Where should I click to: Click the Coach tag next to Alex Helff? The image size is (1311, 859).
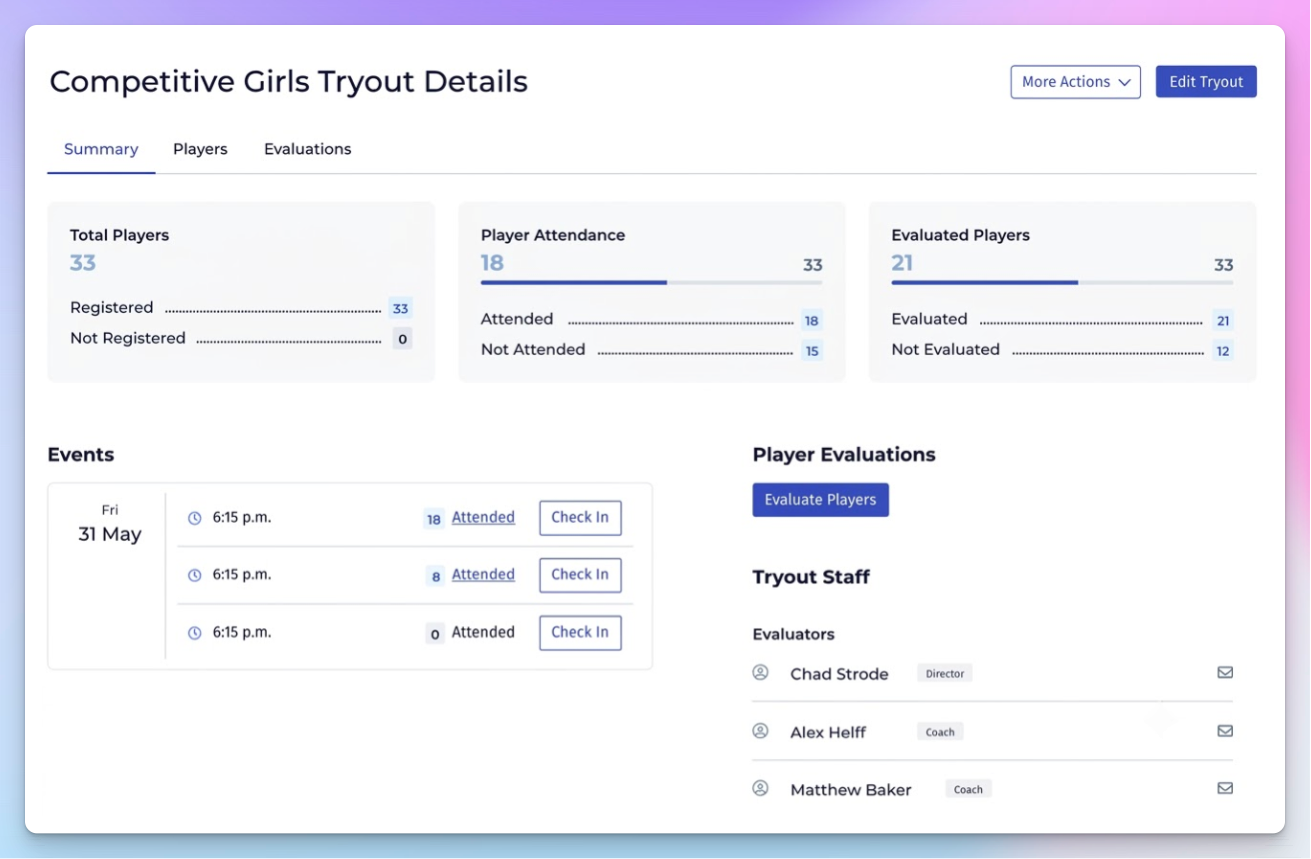click(940, 732)
